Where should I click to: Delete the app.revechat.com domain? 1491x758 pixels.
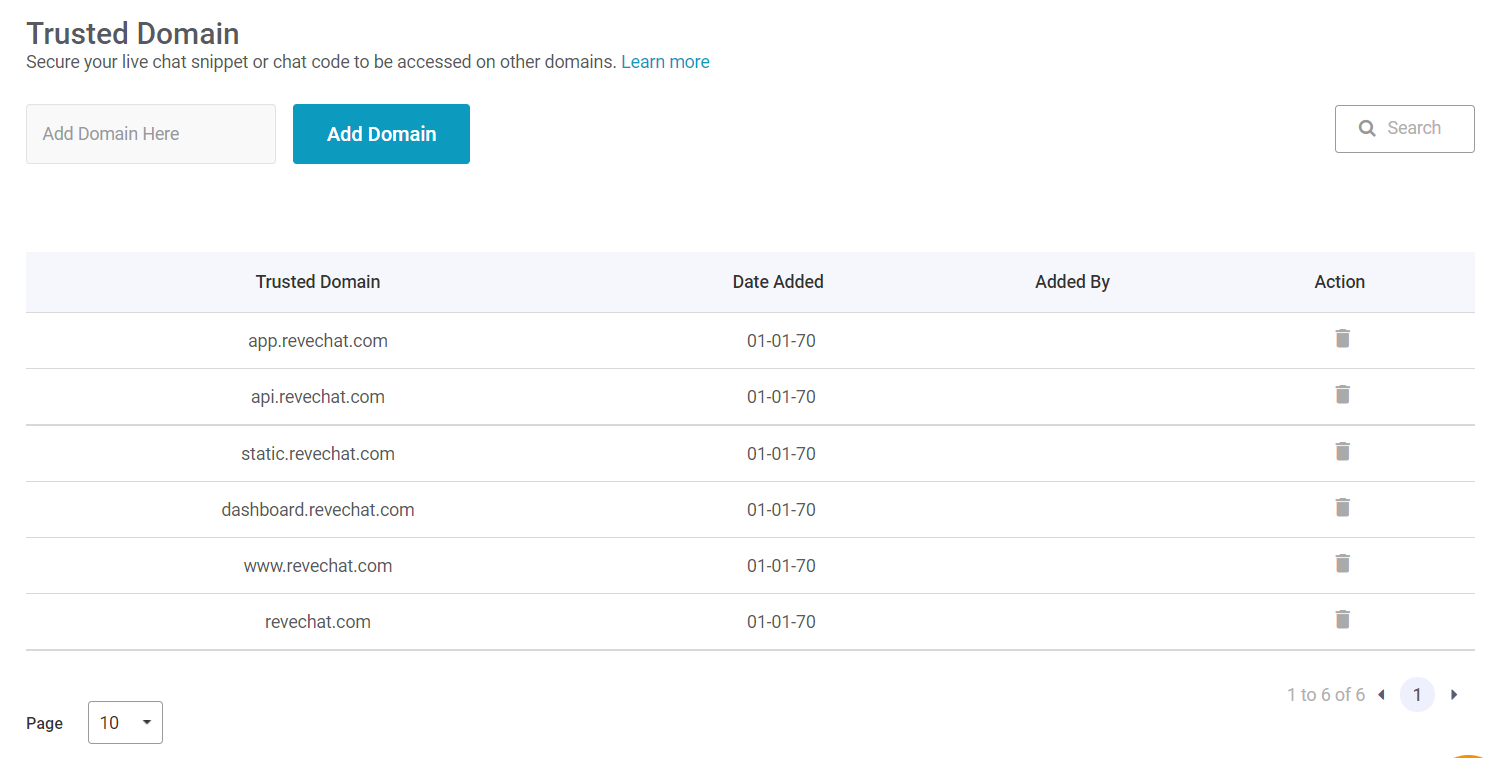tap(1342, 338)
